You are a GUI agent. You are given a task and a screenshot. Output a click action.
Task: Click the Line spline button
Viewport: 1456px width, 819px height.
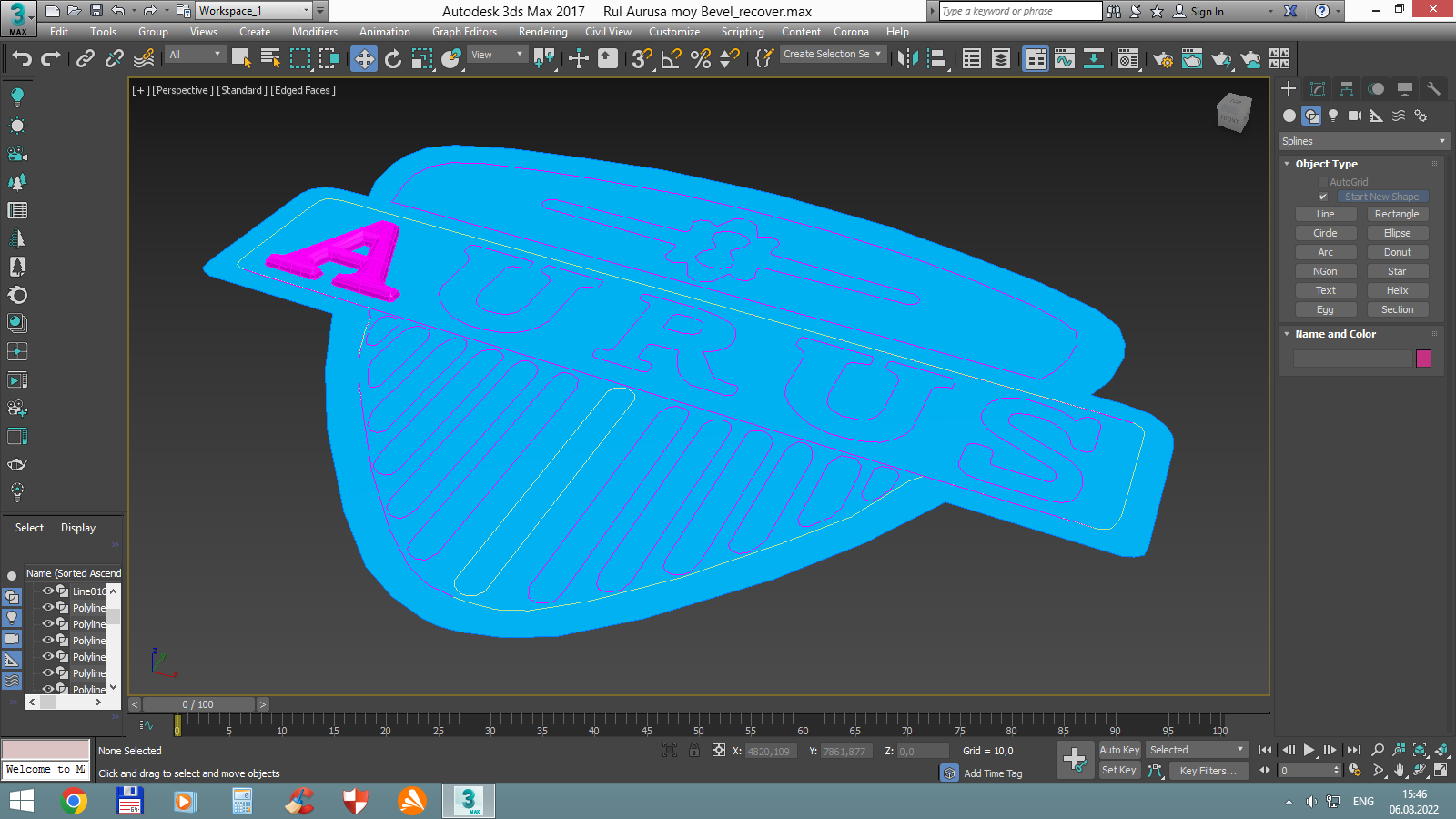(1326, 214)
